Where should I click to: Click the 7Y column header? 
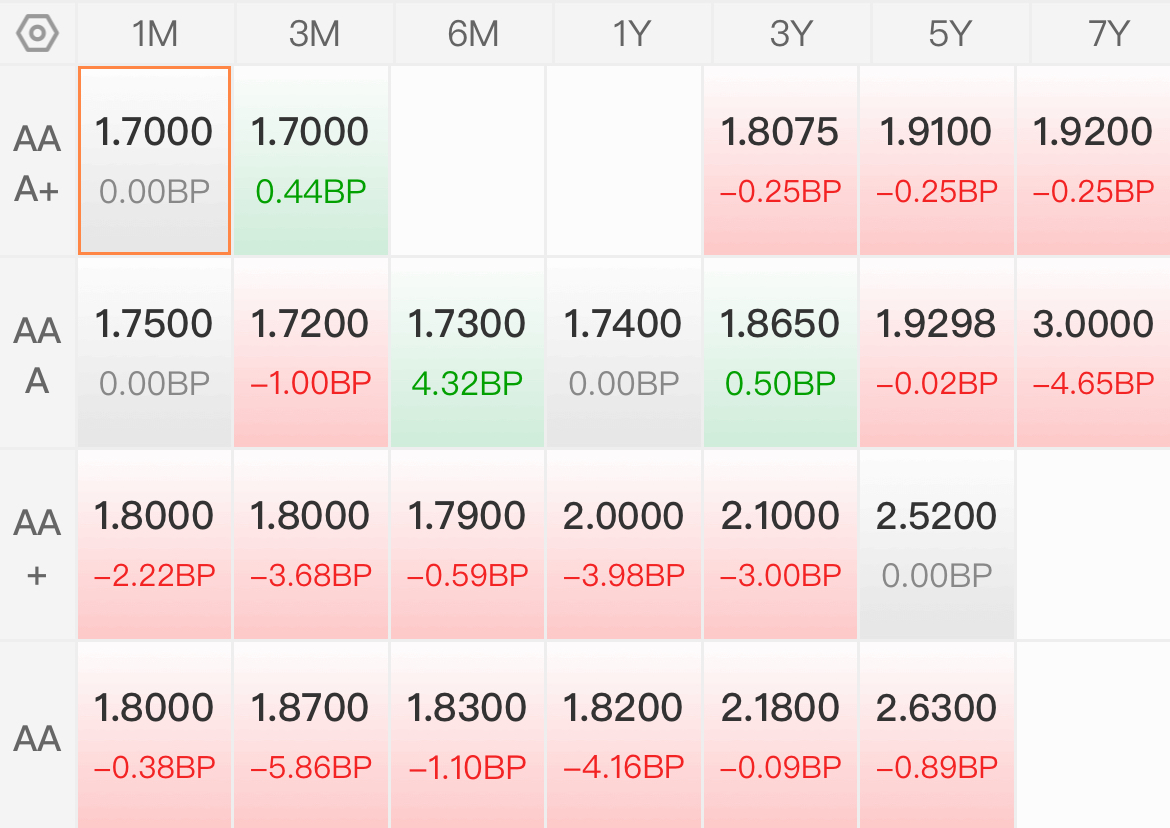tap(1107, 34)
